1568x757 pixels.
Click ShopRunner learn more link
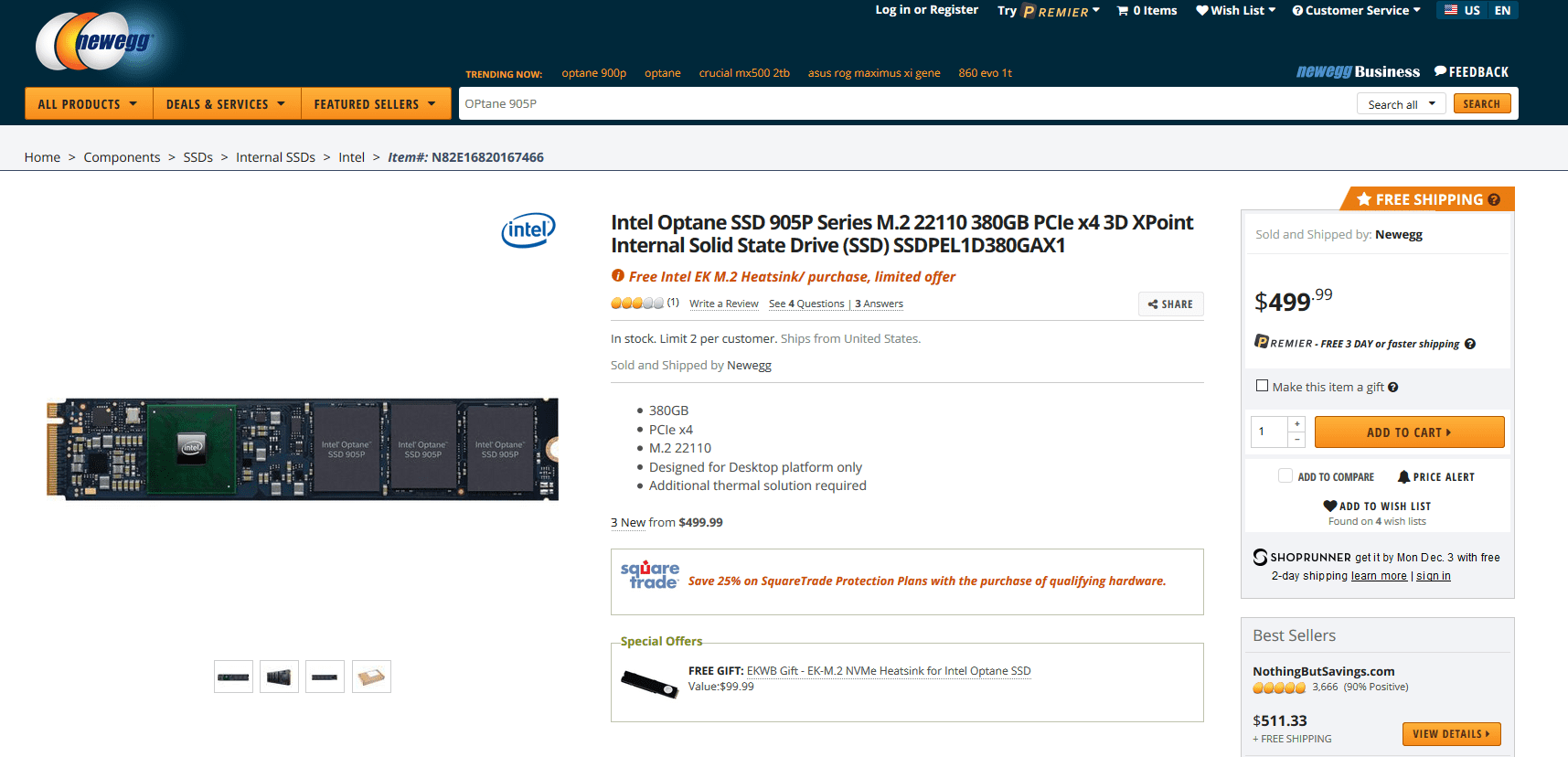click(x=1379, y=576)
